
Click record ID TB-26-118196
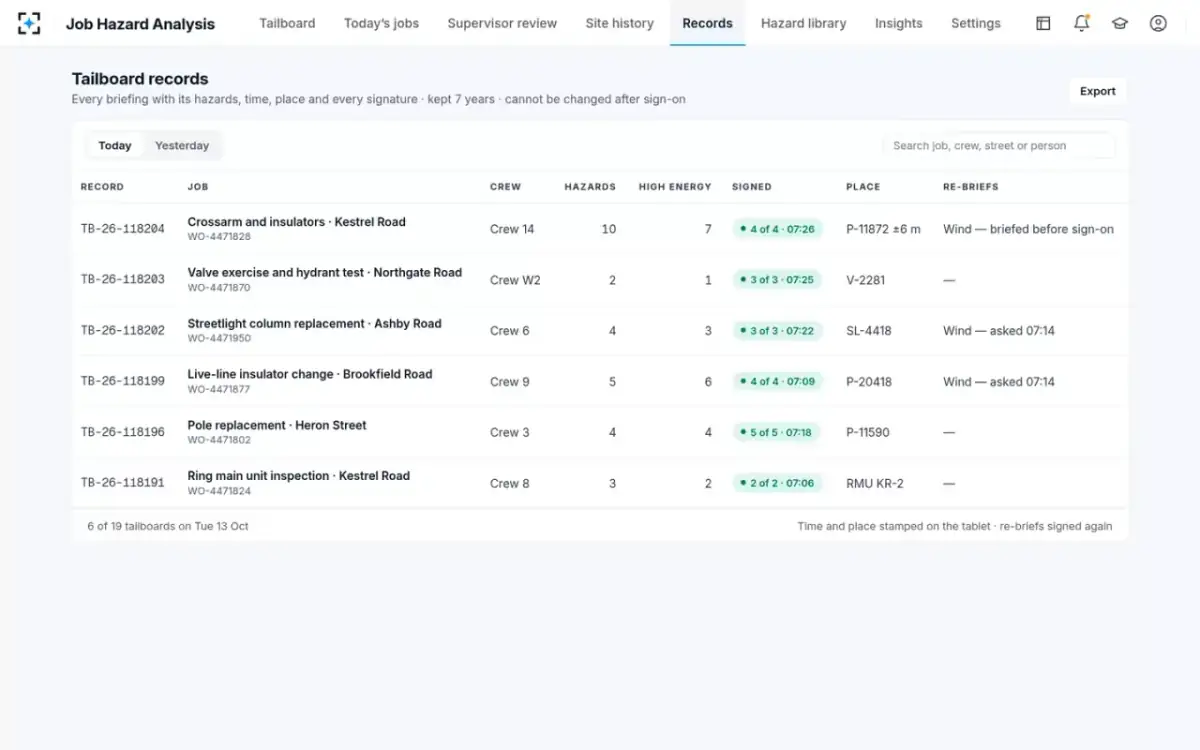[123, 433]
